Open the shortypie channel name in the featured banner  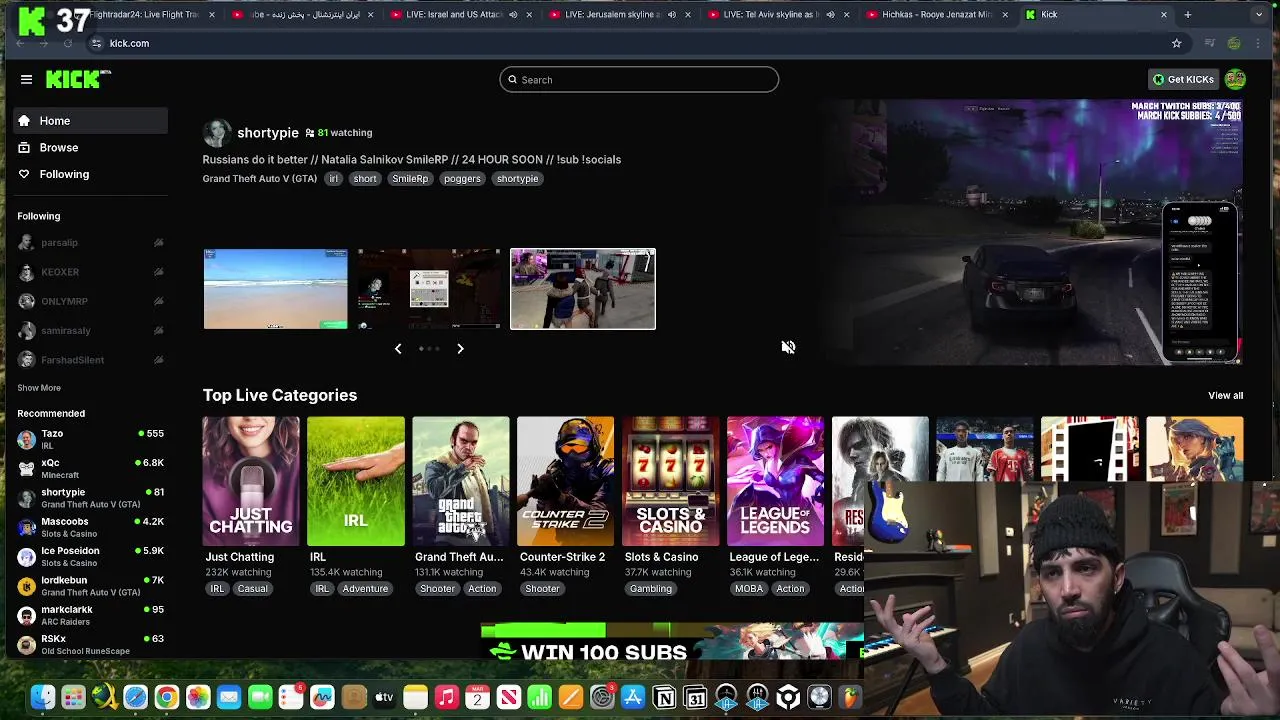click(268, 132)
